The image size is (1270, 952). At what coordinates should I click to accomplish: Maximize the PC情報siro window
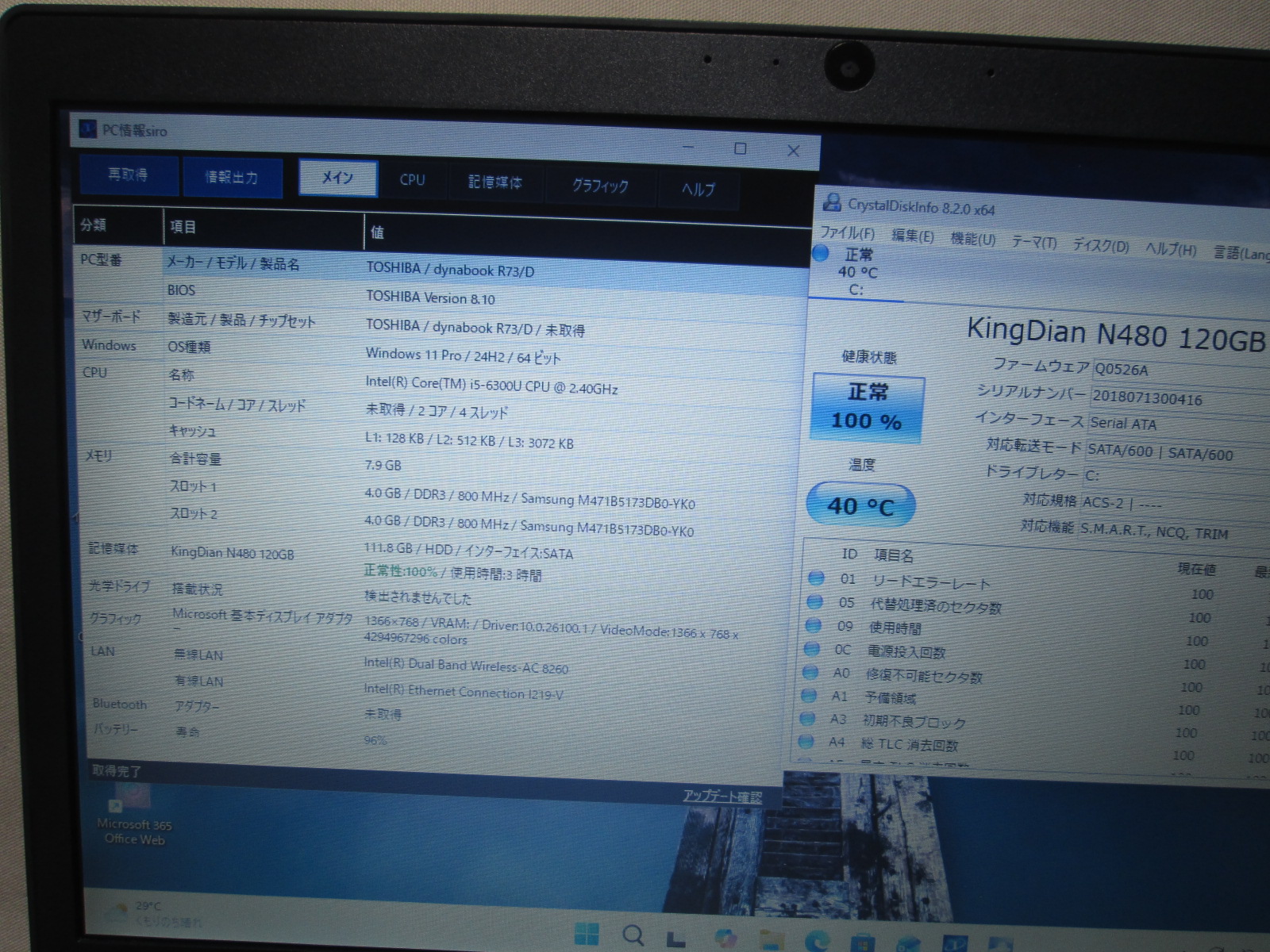point(741,148)
